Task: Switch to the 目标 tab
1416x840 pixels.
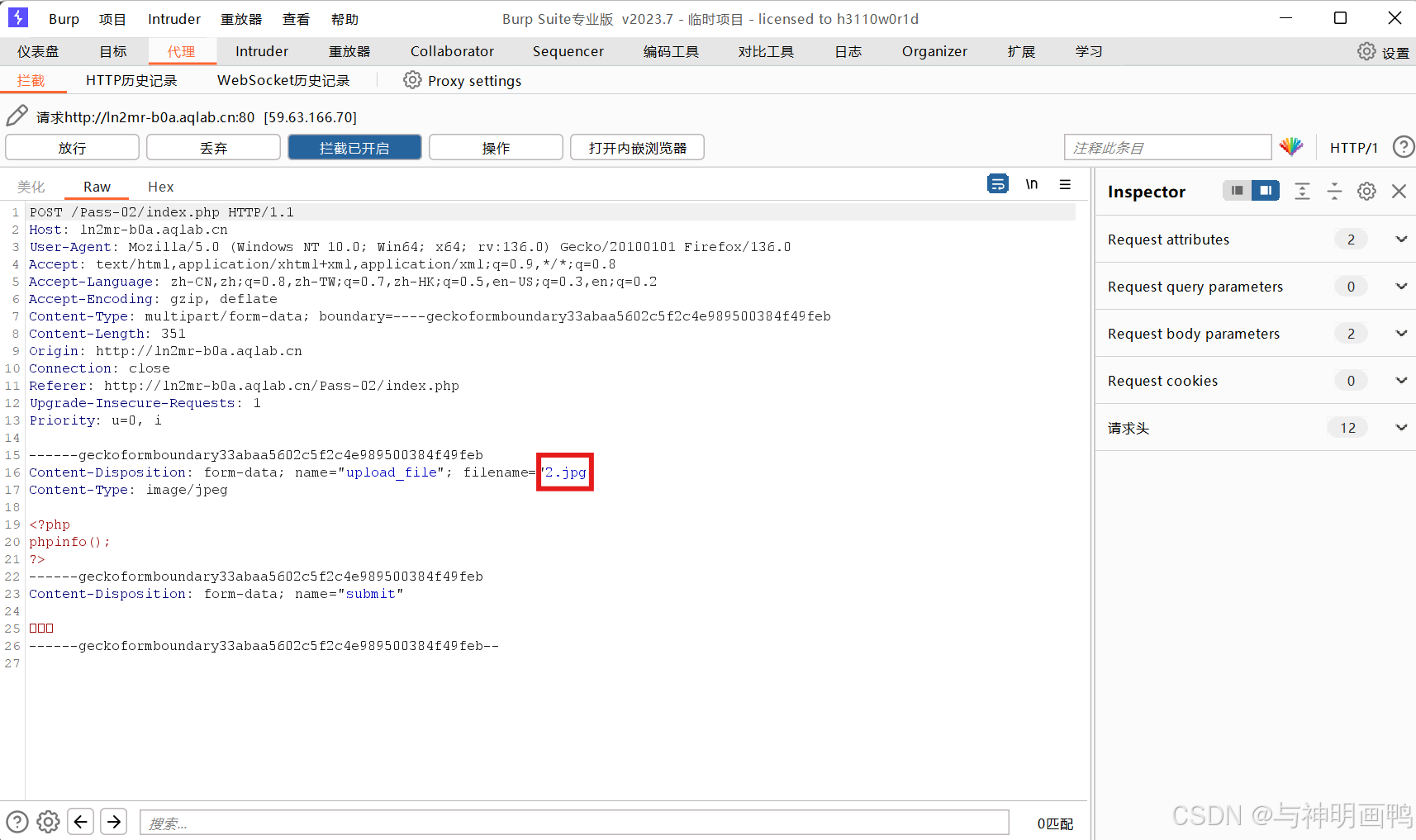Action: tap(113, 51)
